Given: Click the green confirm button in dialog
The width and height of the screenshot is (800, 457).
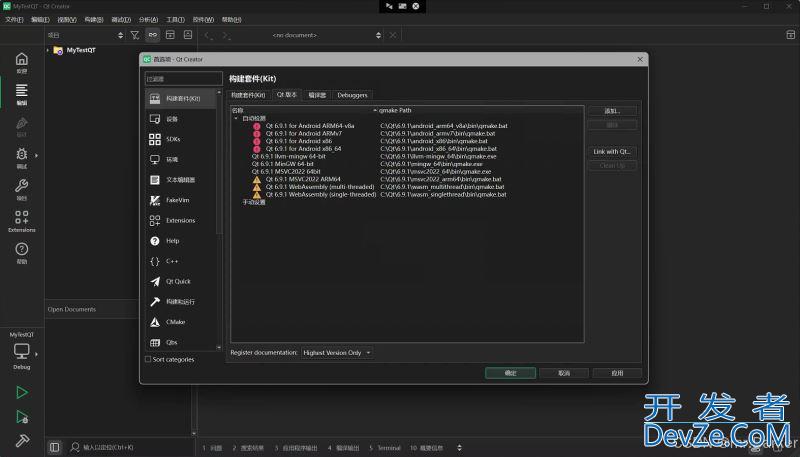Looking at the screenshot, I should coord(510,373).
